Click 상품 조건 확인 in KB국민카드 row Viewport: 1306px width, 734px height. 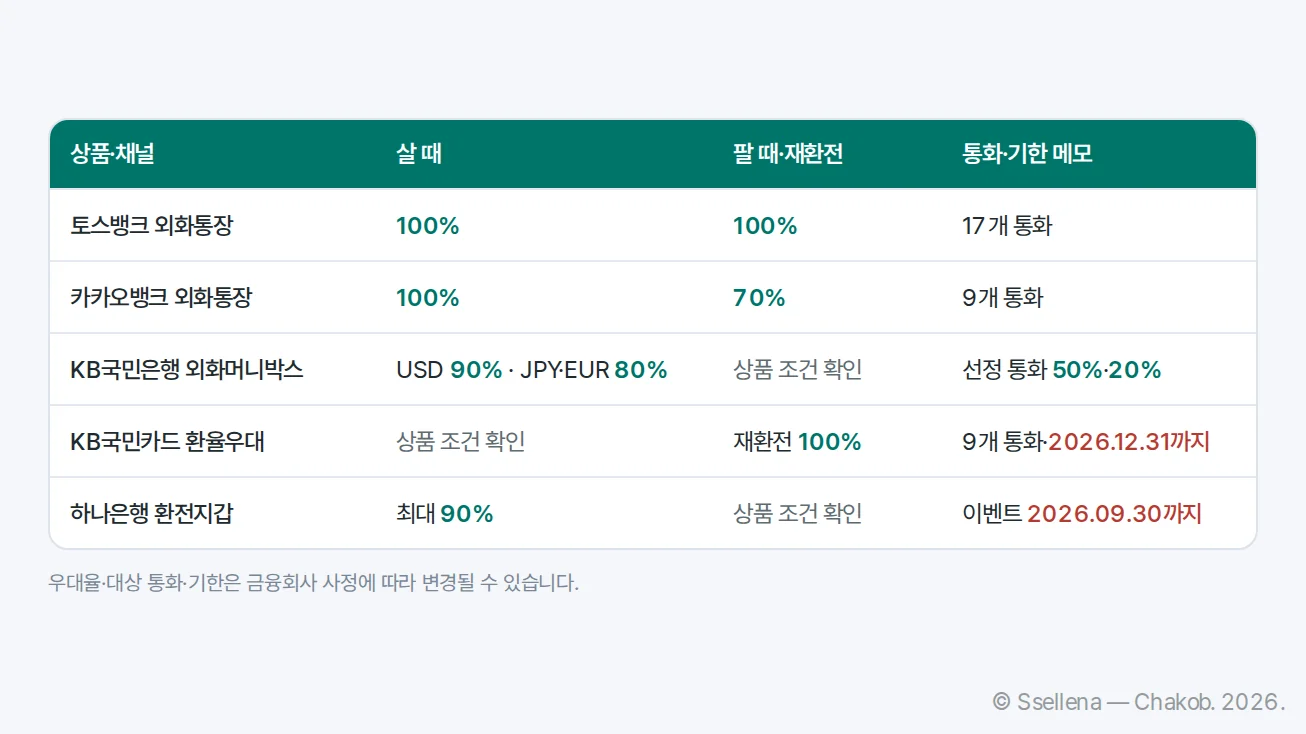[x=461, y=442]
